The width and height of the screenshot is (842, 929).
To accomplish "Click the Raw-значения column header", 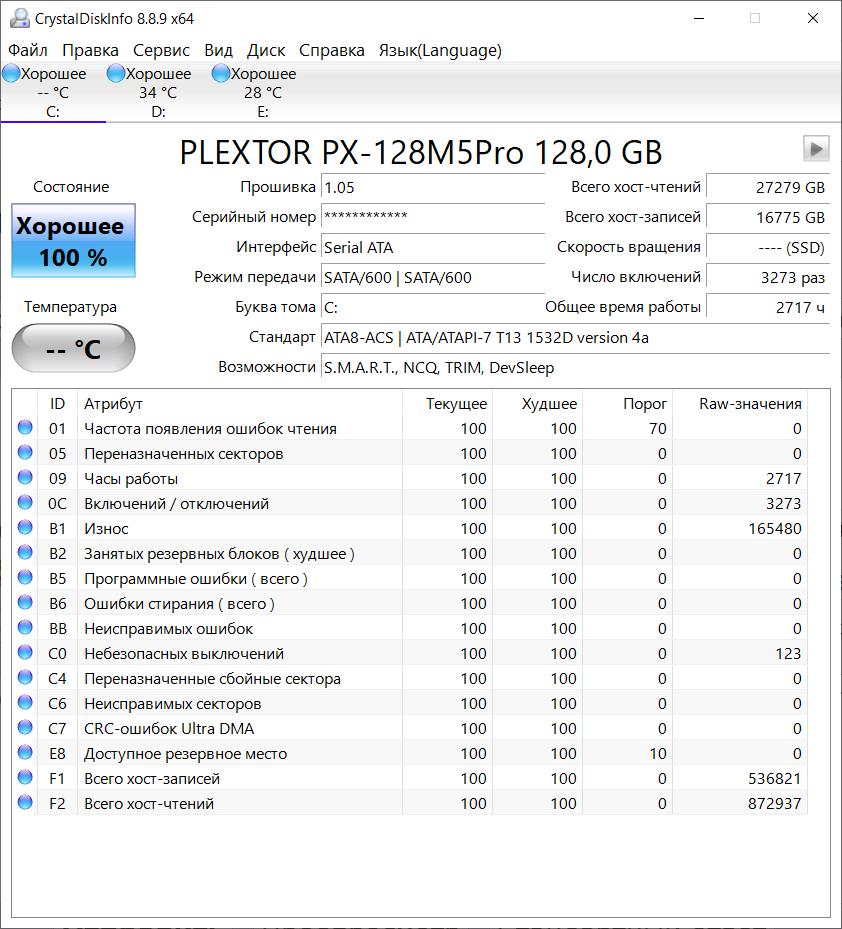I will pos(740,403).
